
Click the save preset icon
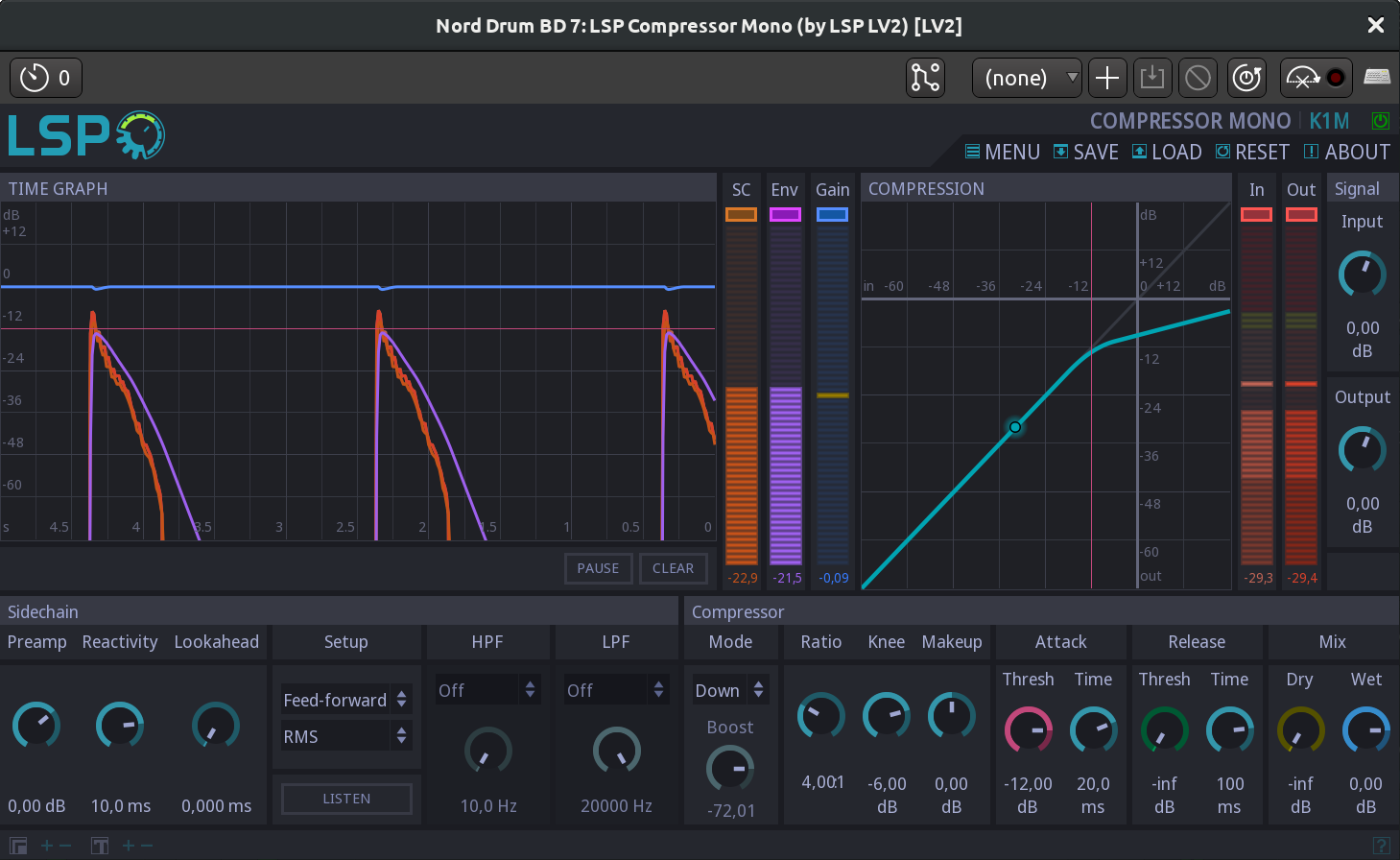pyautogui.click(x=1152, y=78)
